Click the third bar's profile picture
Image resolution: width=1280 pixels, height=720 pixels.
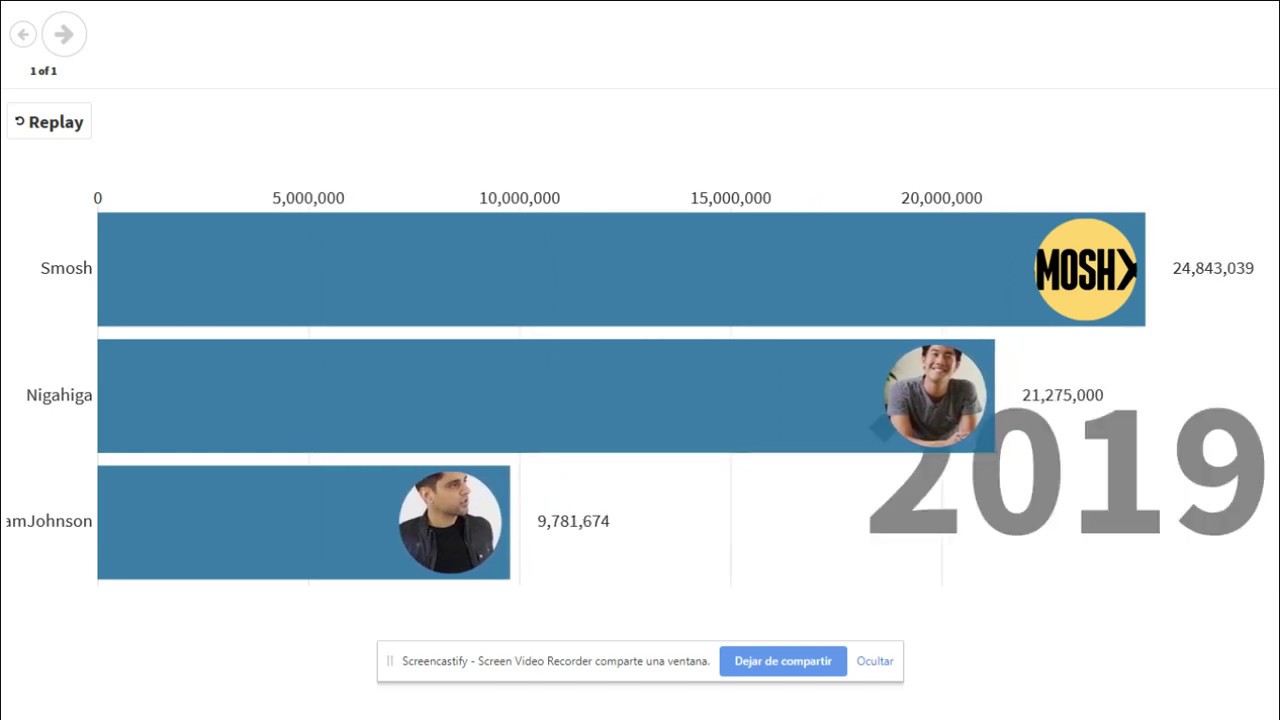click(x=450, y=522)
